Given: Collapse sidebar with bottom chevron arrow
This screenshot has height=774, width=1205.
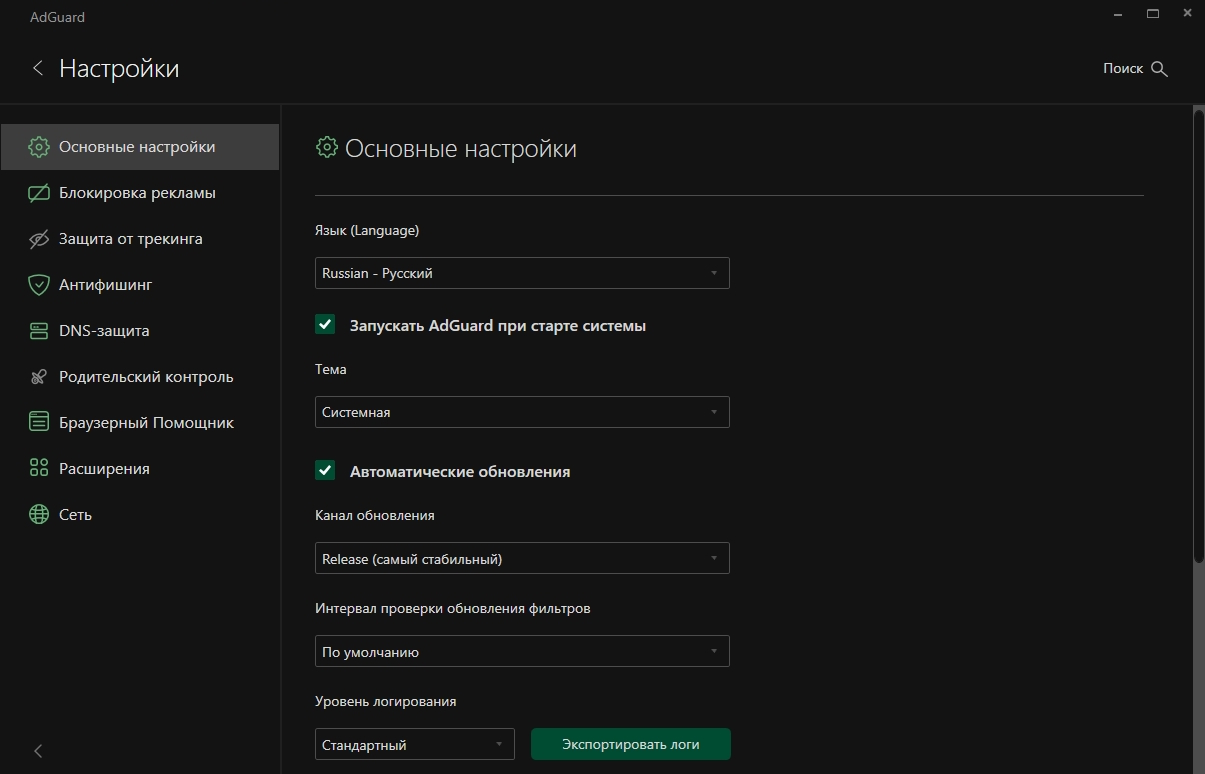Looking at the screenshot, I should 38,751.
